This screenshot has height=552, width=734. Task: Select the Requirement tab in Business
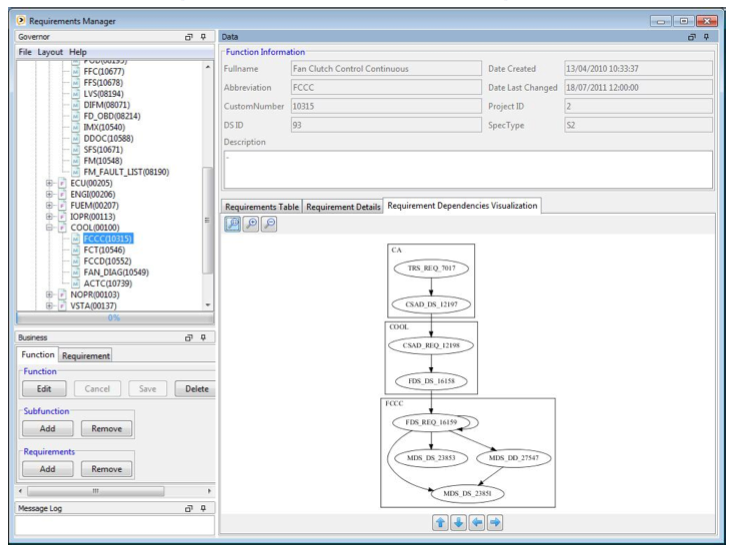point(86,355)
